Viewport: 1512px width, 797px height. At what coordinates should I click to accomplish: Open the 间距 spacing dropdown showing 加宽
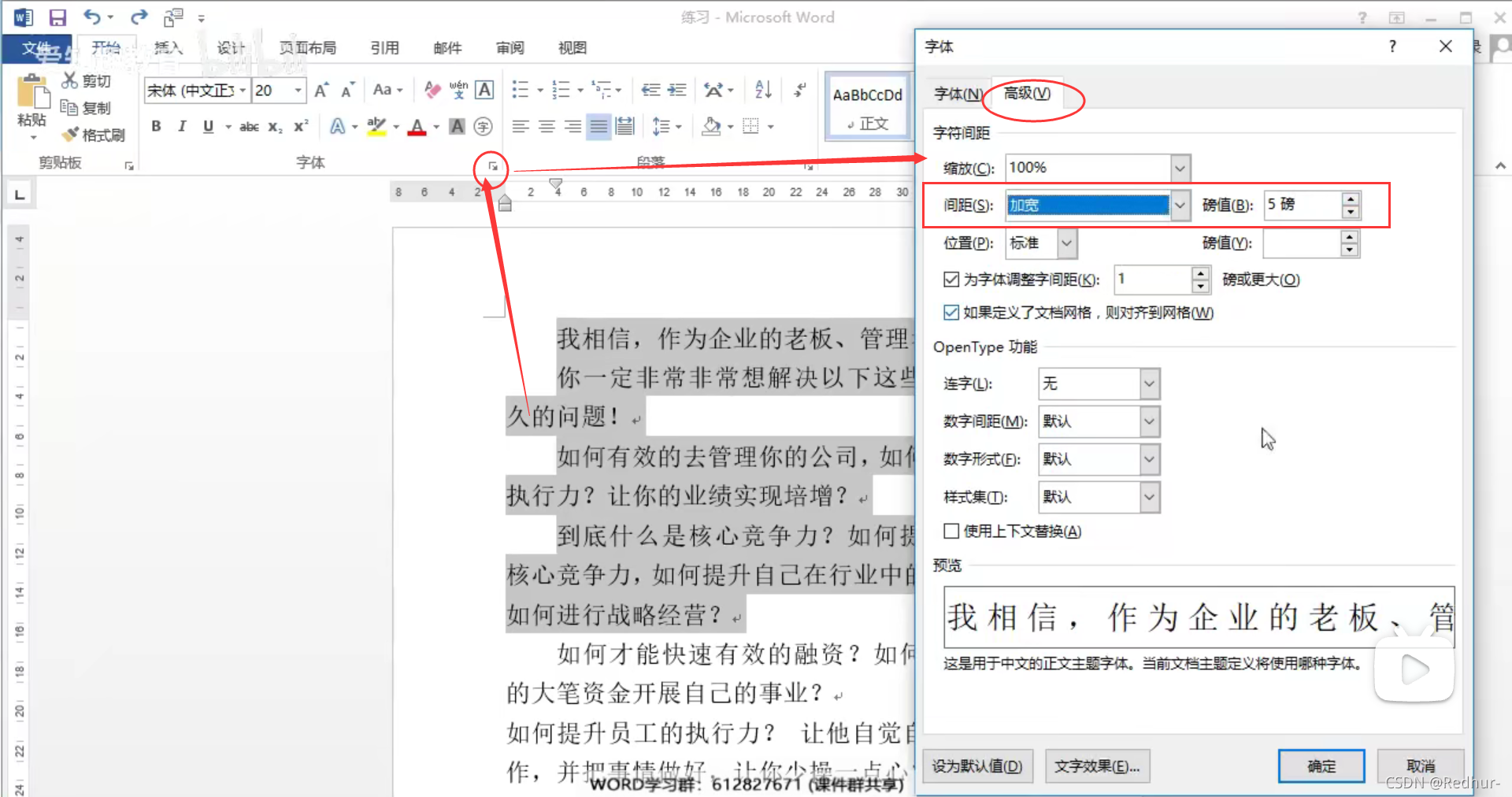click(x=1180, y=205)
